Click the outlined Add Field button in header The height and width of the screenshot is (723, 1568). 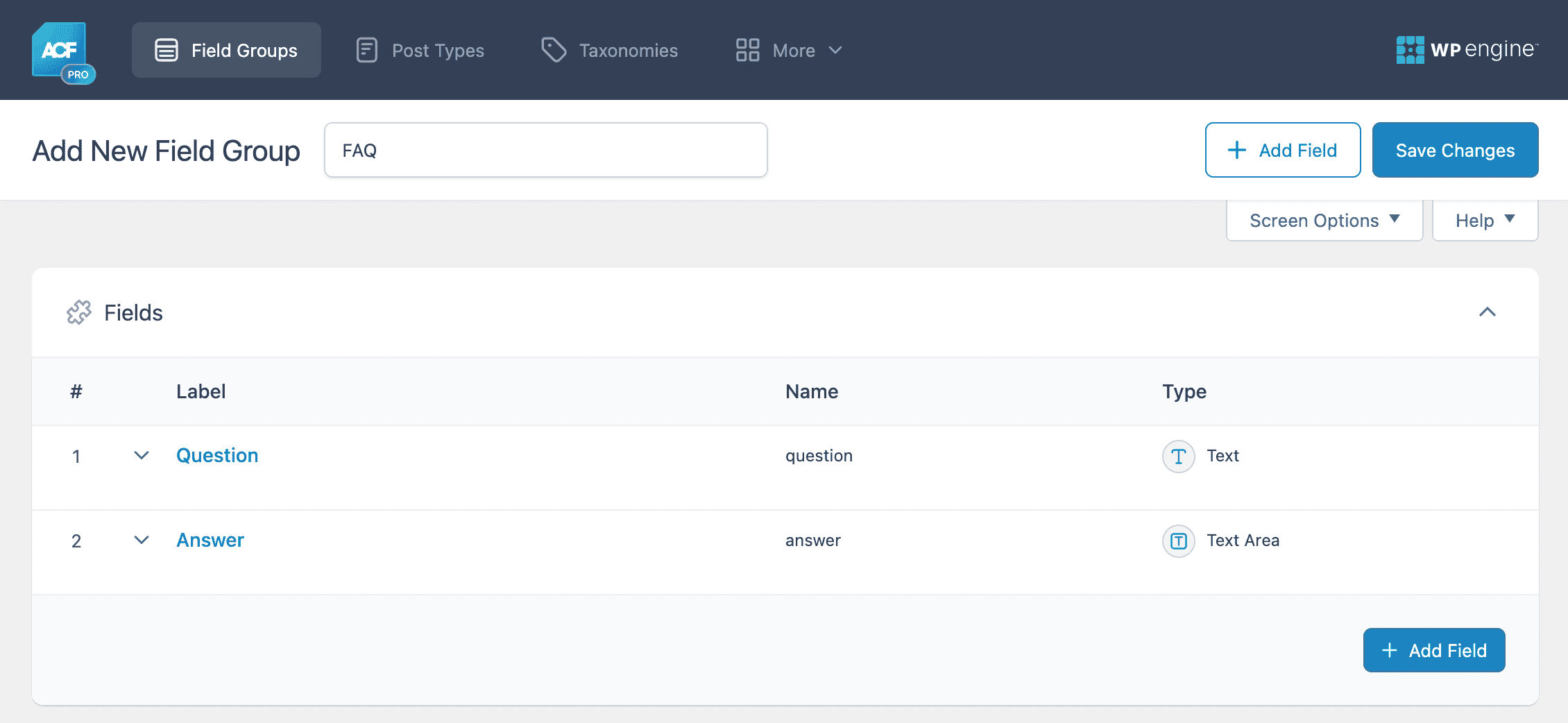[x=1283, y=150]
